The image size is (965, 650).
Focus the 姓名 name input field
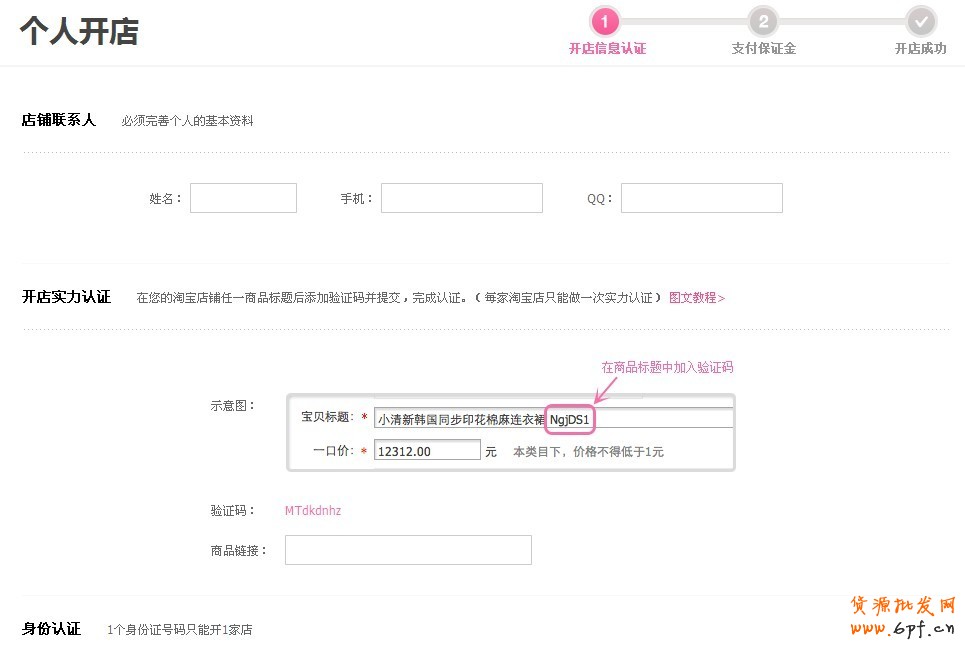[x=243, y=198]
